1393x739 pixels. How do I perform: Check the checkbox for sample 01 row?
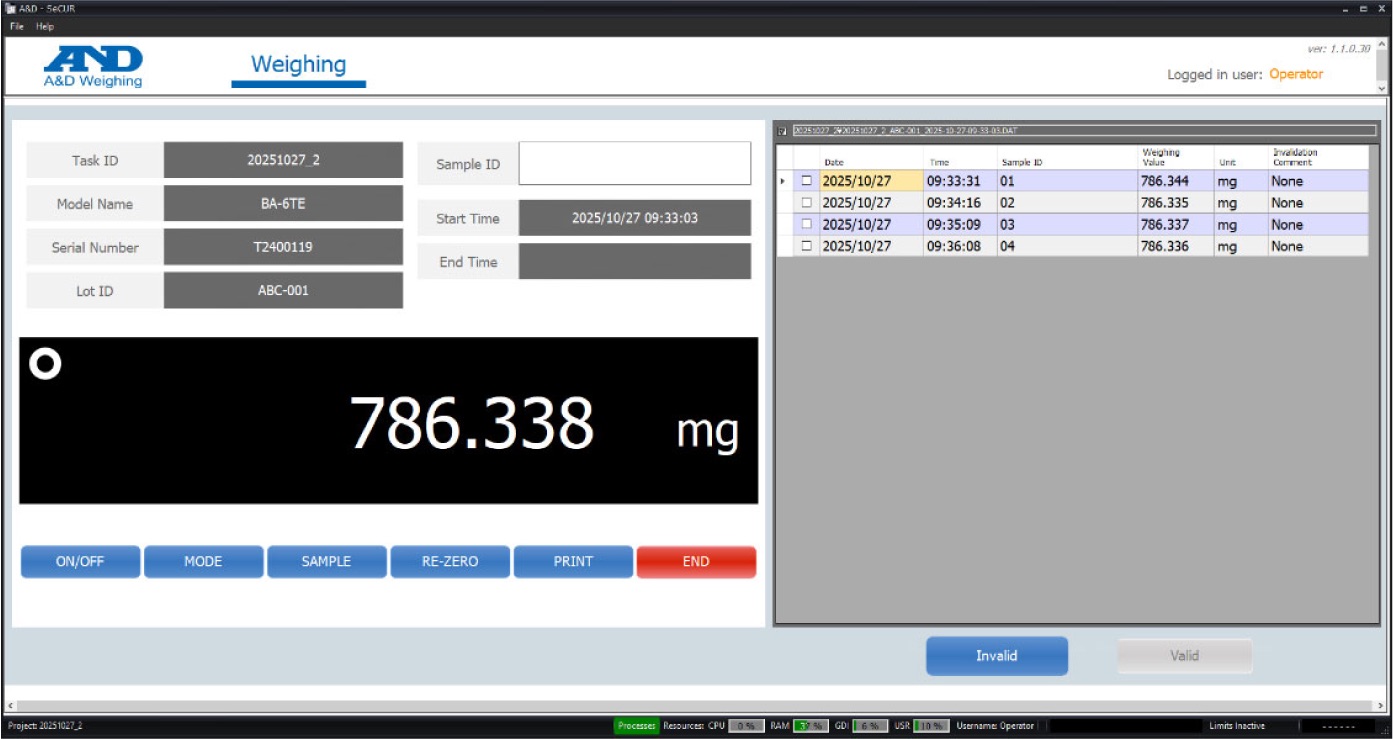tap(806, 181)
